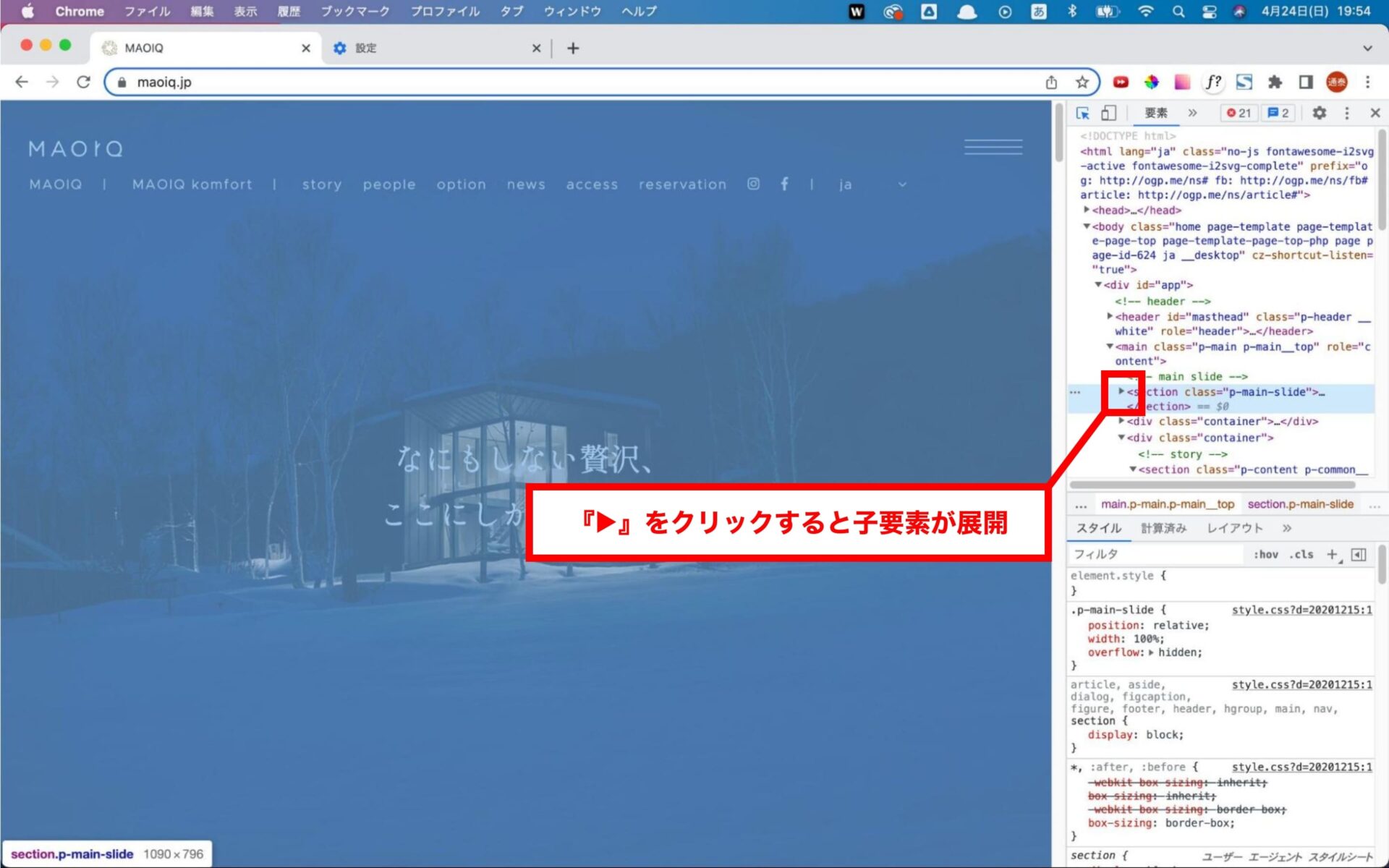Expand the first collapsed div container node
The image size is (1389, 868).
coord(1121,421)
